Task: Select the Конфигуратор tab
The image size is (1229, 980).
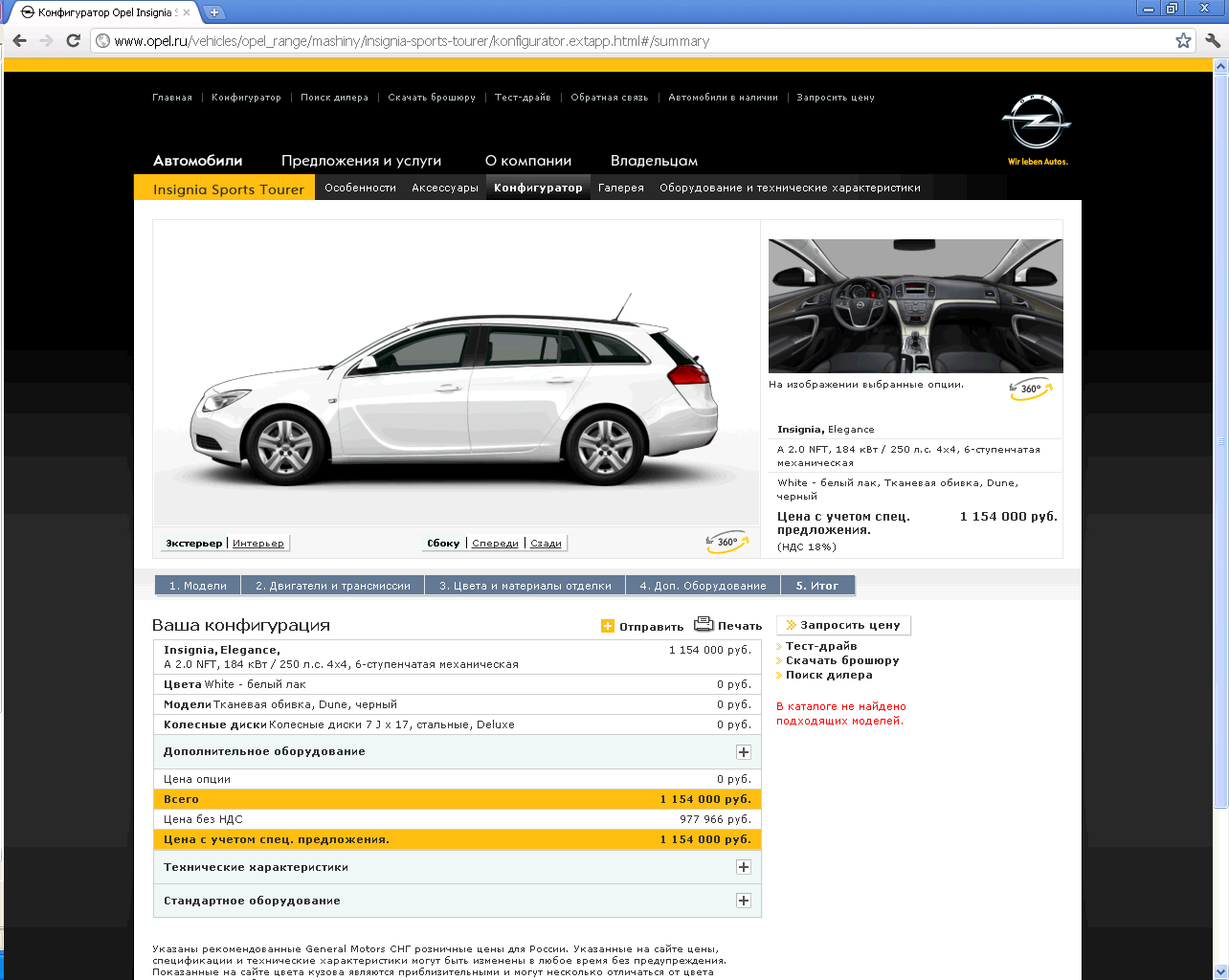Action: click(538, 188)
